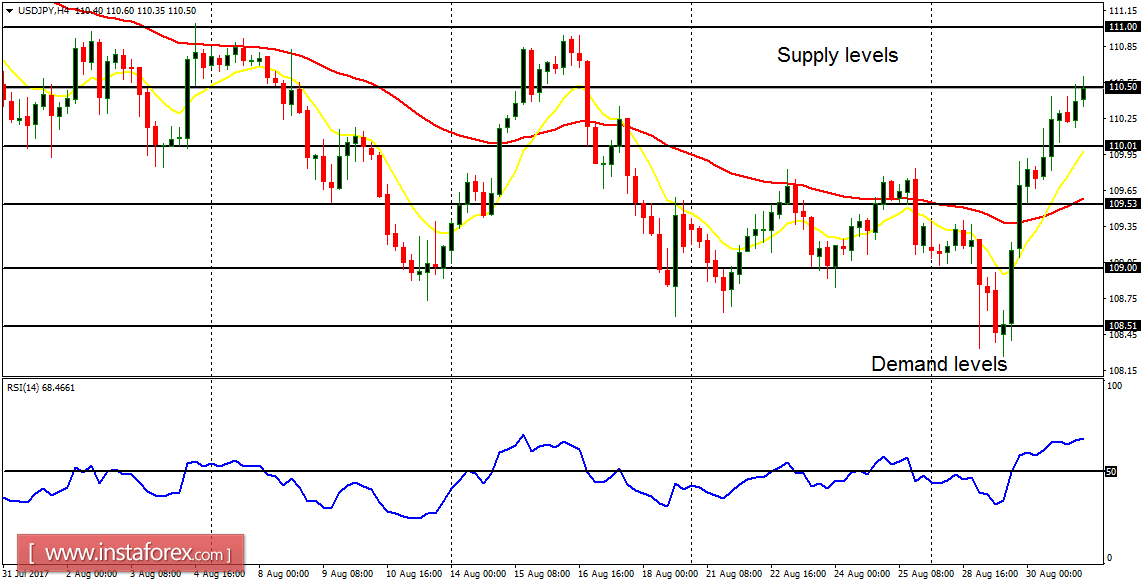Image resolution: width=1143 pixels, height=585 pixels.
Task: Click the 109.00 demand level price tag
Action: (x=1120, y=266)
